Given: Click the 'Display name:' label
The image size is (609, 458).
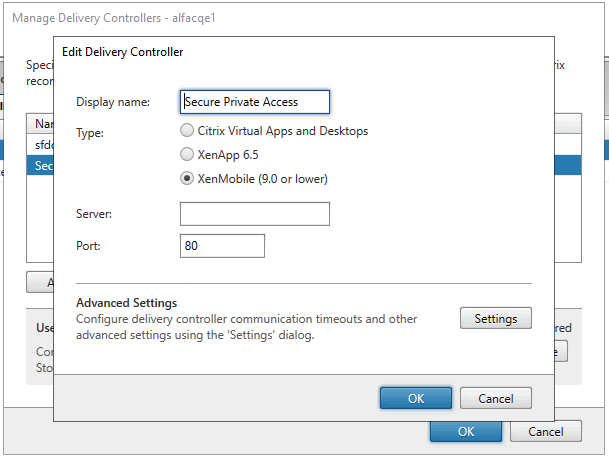Looking at the screenshot, I should [x=113, y=102].
